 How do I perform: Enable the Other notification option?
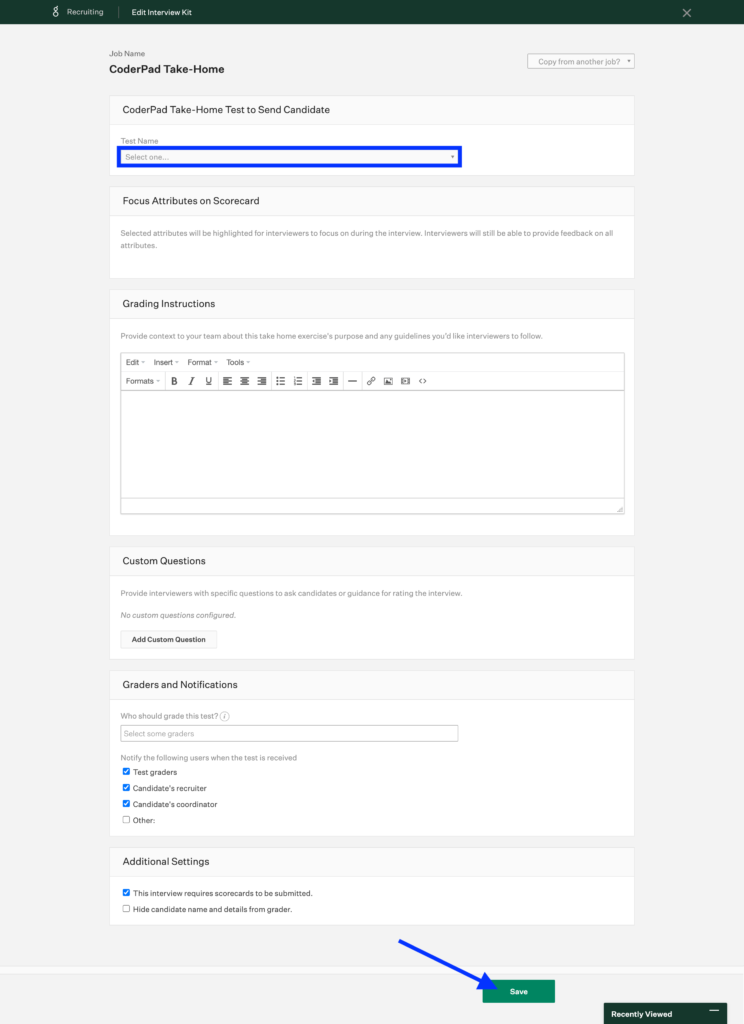(126, 819)
